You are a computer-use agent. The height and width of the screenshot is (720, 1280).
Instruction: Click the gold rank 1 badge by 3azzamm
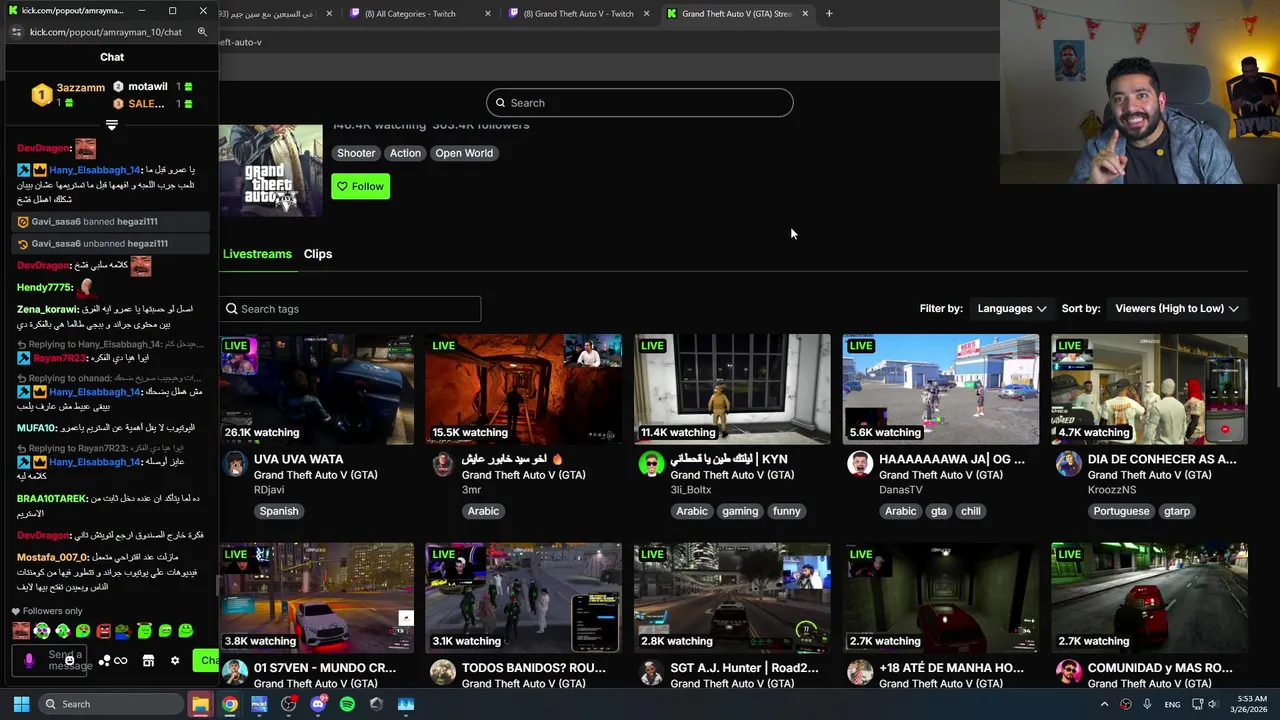(x=41, y=95)
